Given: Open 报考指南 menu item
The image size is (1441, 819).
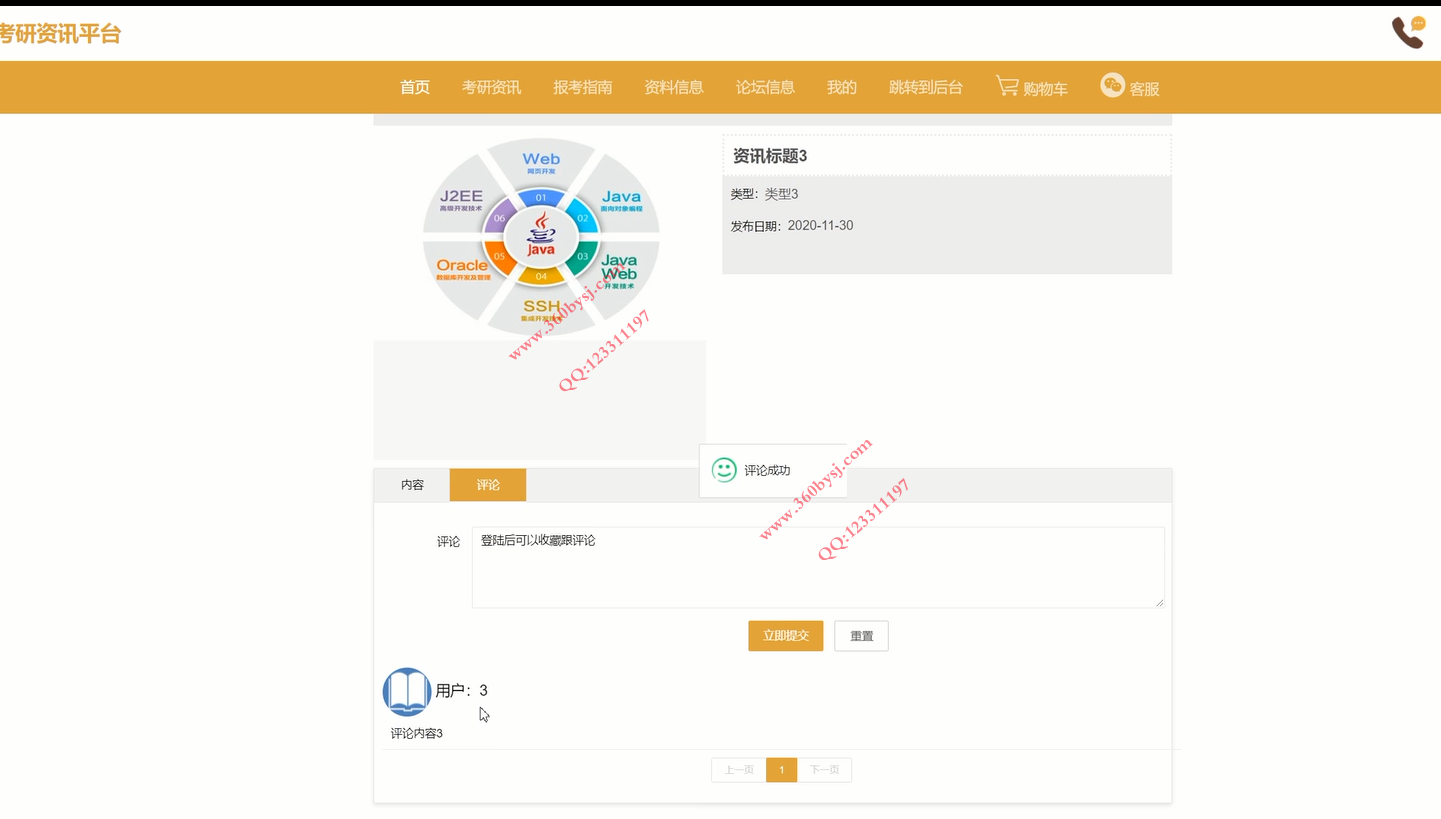Looking at the screenshot, I should pyautogui.click(x=583, y=87).
